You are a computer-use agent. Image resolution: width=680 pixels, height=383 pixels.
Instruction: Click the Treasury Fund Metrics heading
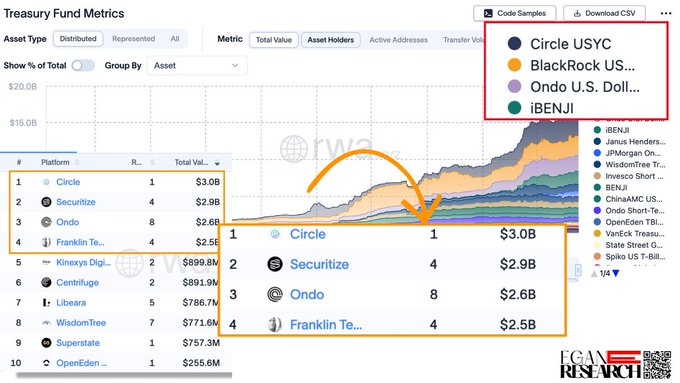64,13
